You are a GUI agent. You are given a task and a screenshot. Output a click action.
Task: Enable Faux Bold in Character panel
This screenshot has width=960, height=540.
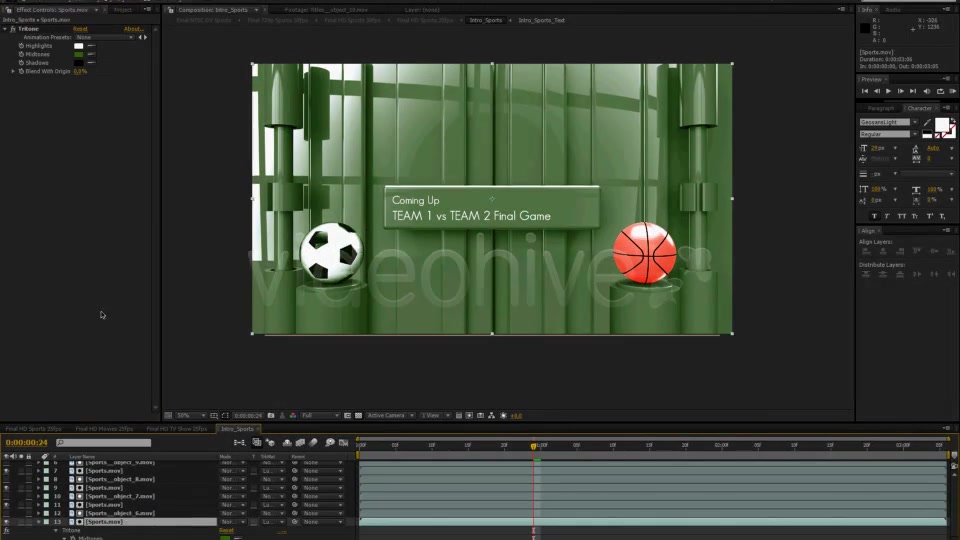pos(874,216)
